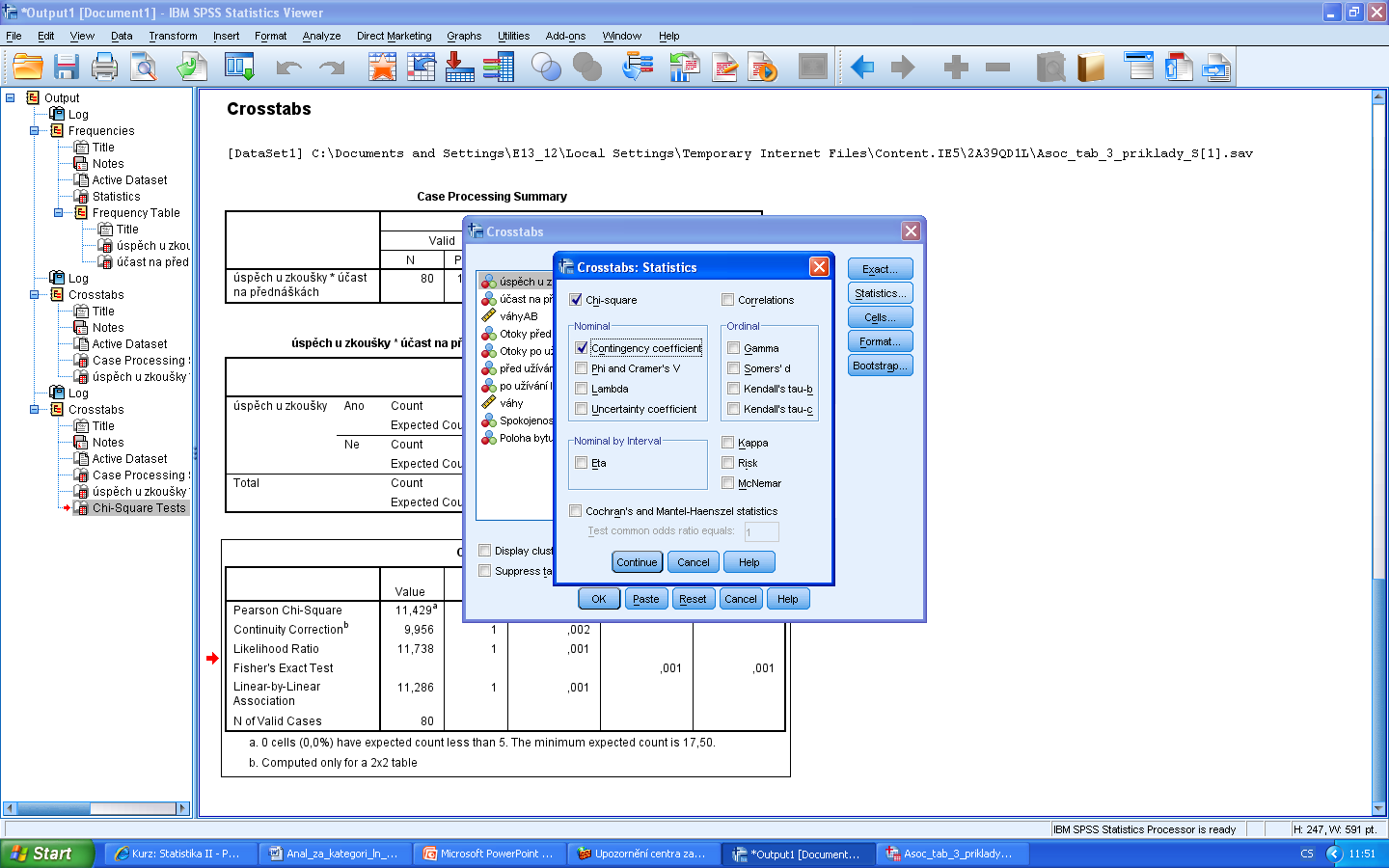The height and width of the screenshot is (868, 1389).
Task: Check the Lambda option
Action: click(x=582, y=389)
